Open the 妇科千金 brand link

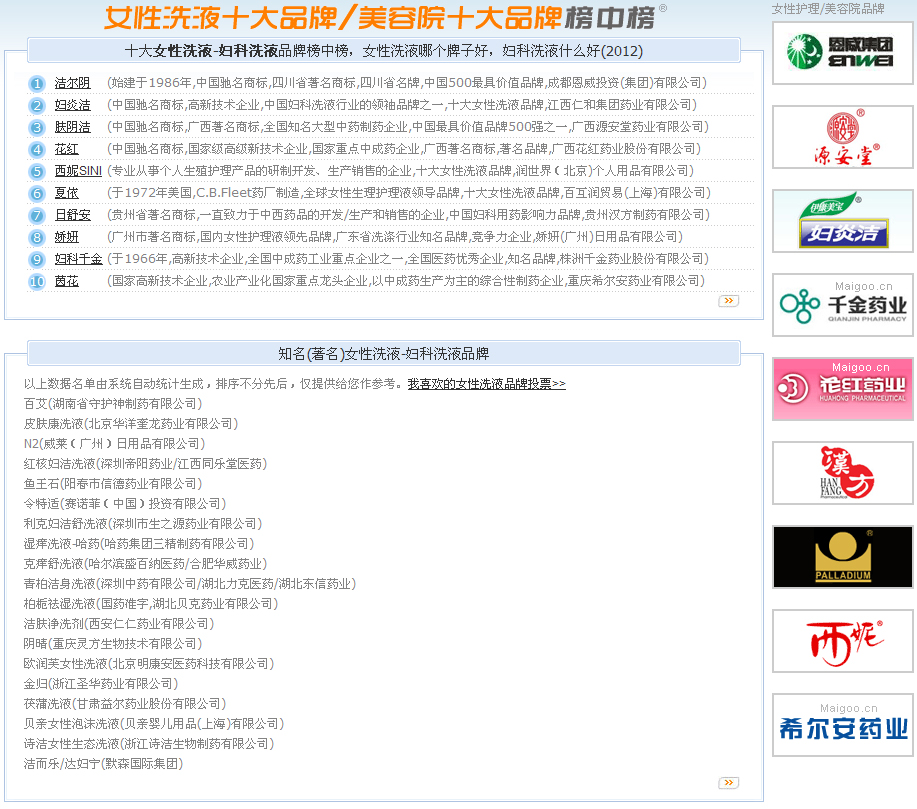[78, 259]
